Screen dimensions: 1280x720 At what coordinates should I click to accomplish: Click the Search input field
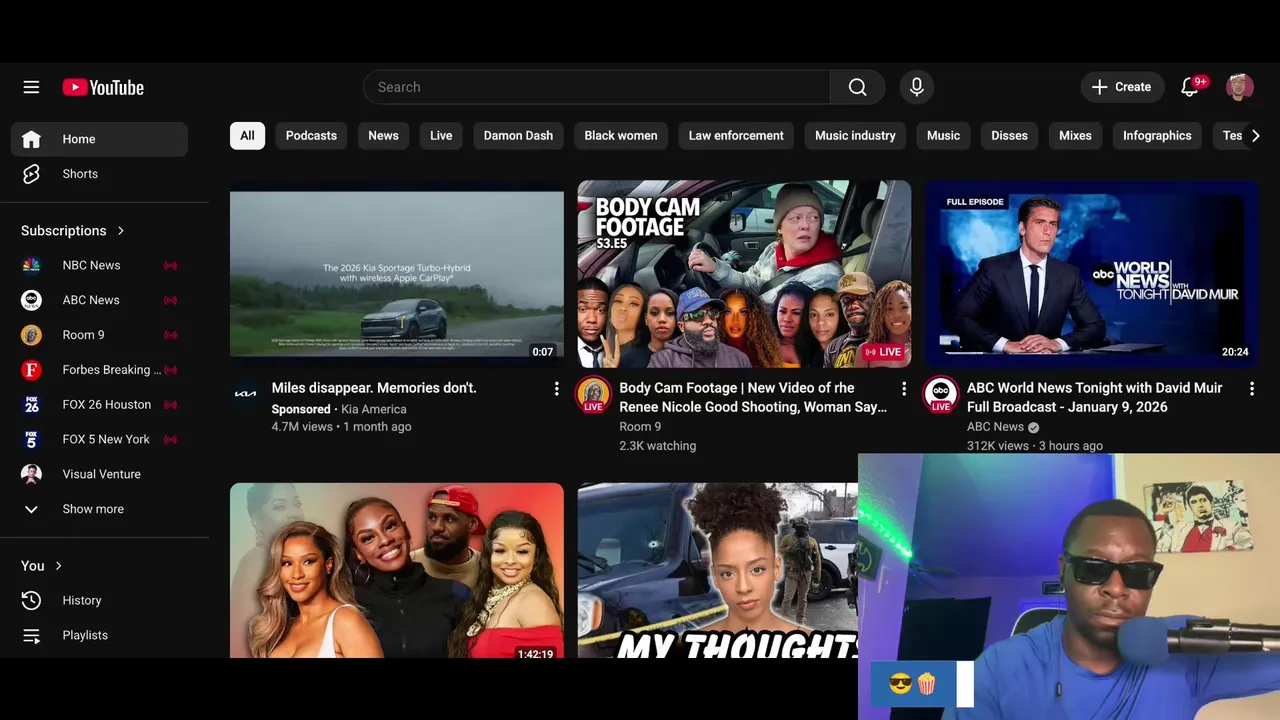pos(597,87)
